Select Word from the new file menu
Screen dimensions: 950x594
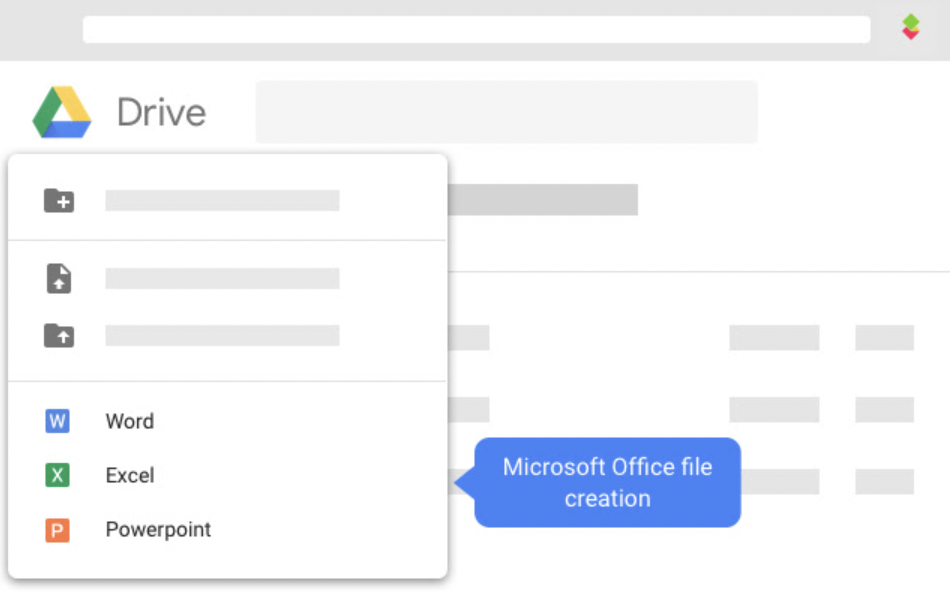click(130, 421)
